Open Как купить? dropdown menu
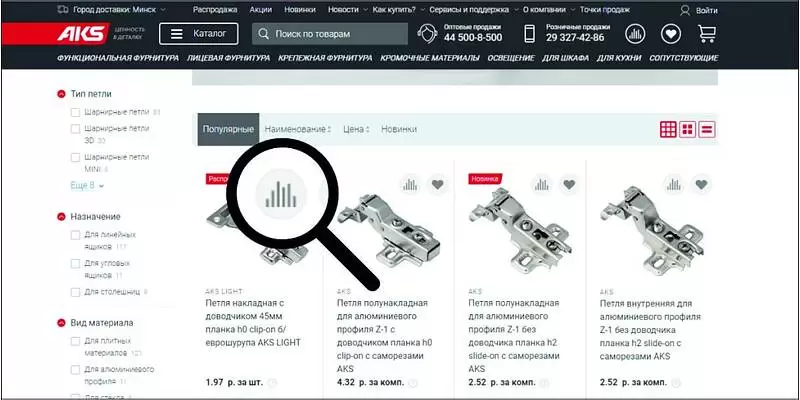800x400 pixels. click(x=398, y=10)
